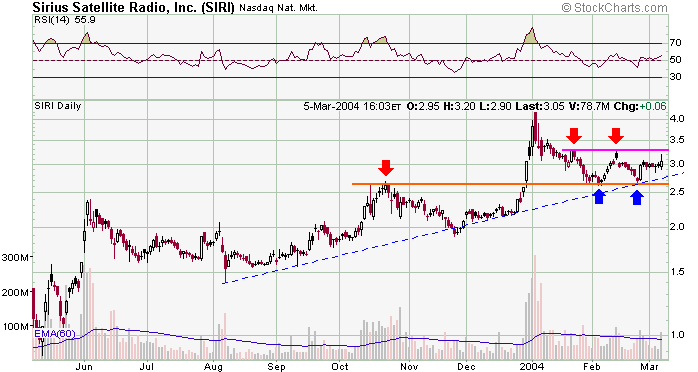The image size is (698, 372).
Task: Click the 100M volume axis label
Action: coord(16,327)
